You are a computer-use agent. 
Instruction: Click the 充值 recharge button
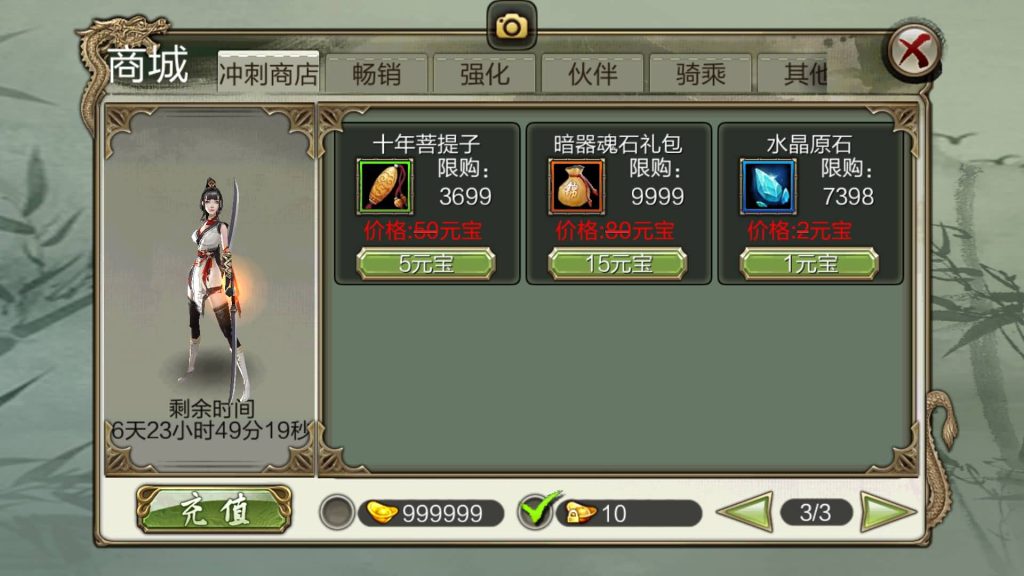coord(214,509)
